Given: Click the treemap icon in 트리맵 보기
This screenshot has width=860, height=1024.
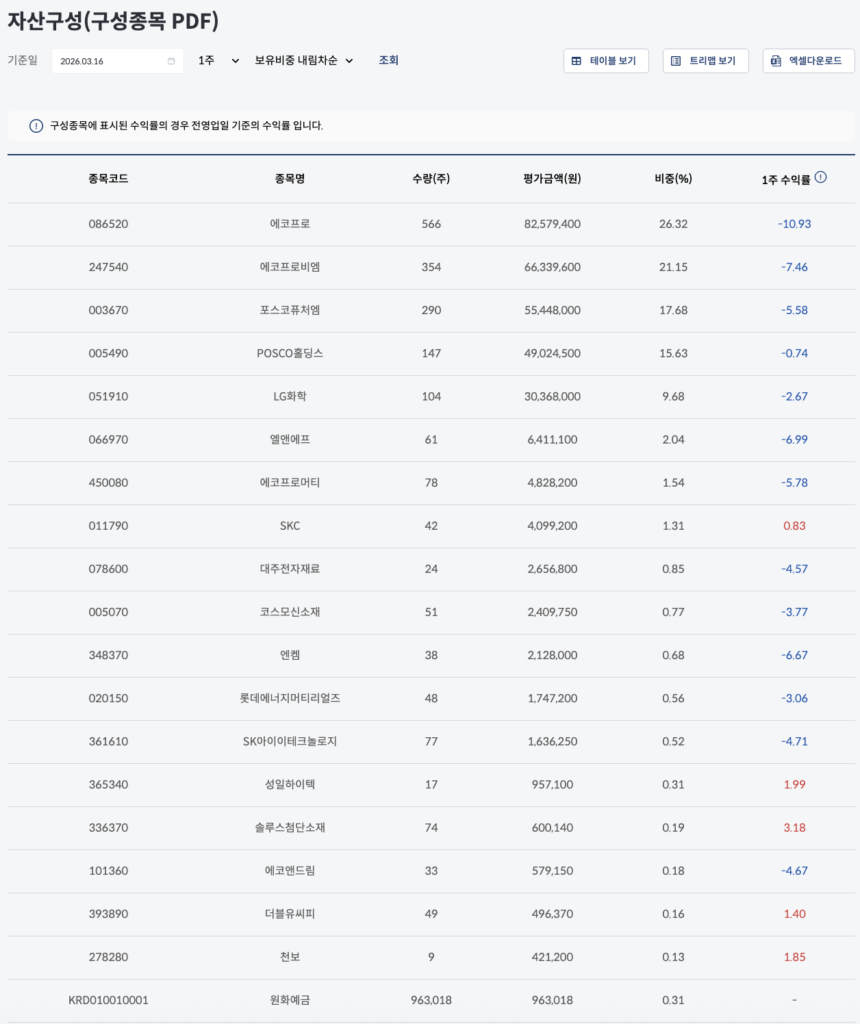Looking at the screenshot, I should (676, 61).
